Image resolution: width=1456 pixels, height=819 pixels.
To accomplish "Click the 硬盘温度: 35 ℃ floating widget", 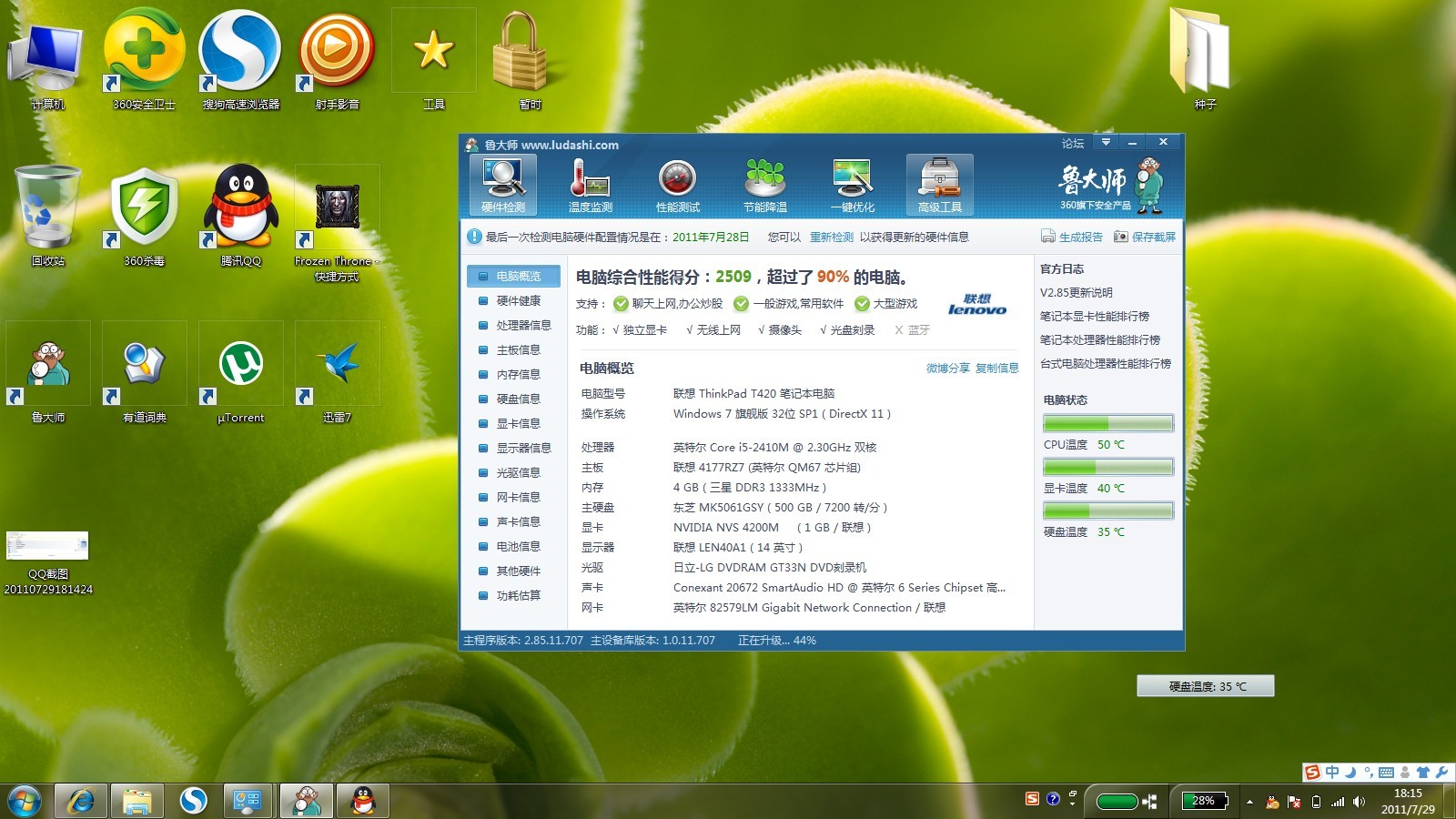I will click(x=1206, y=686).
